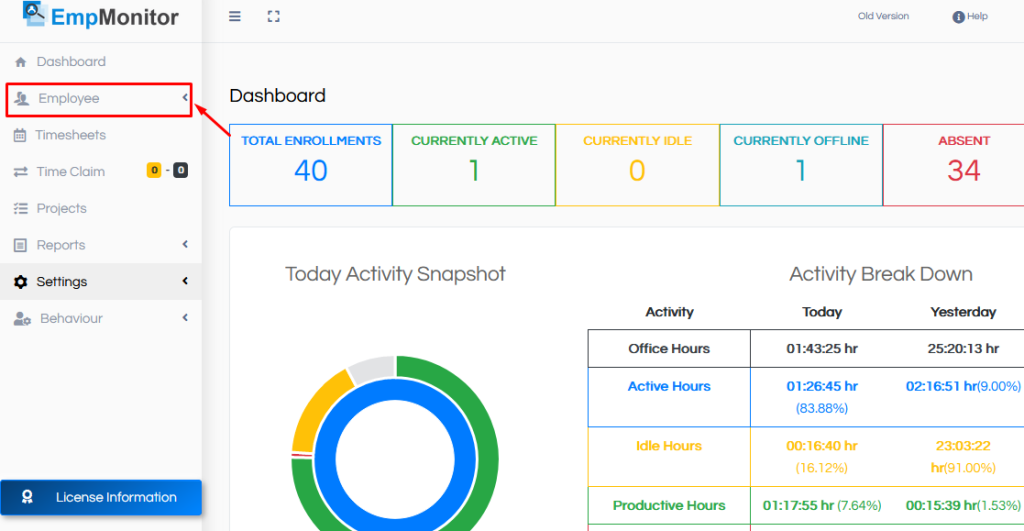Click the License Information button
Image resolution: width=1024 pixels, height=531 pixels.
coord(101,497)
